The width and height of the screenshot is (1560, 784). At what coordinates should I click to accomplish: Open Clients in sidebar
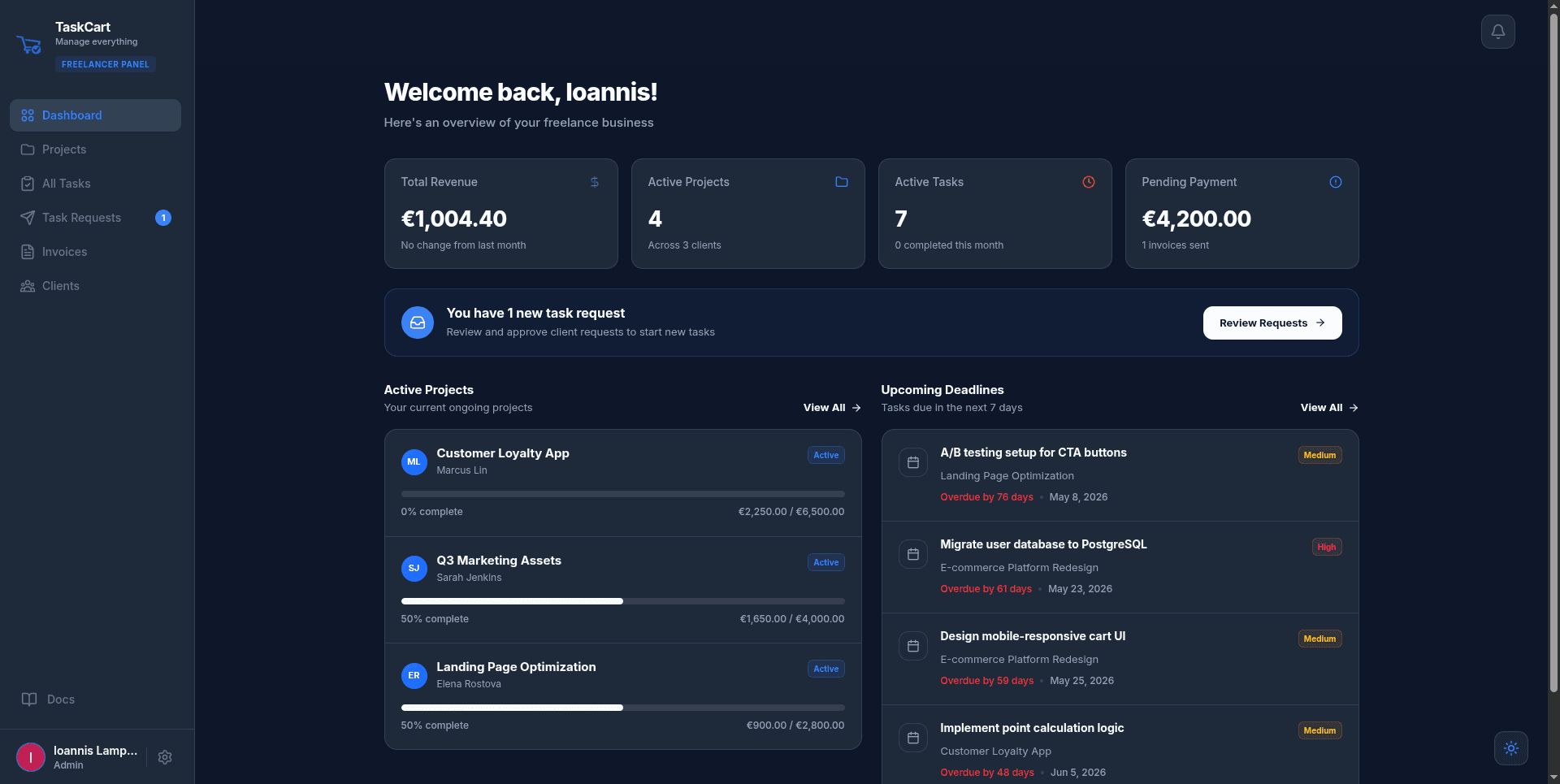click(x=95, y=286)
